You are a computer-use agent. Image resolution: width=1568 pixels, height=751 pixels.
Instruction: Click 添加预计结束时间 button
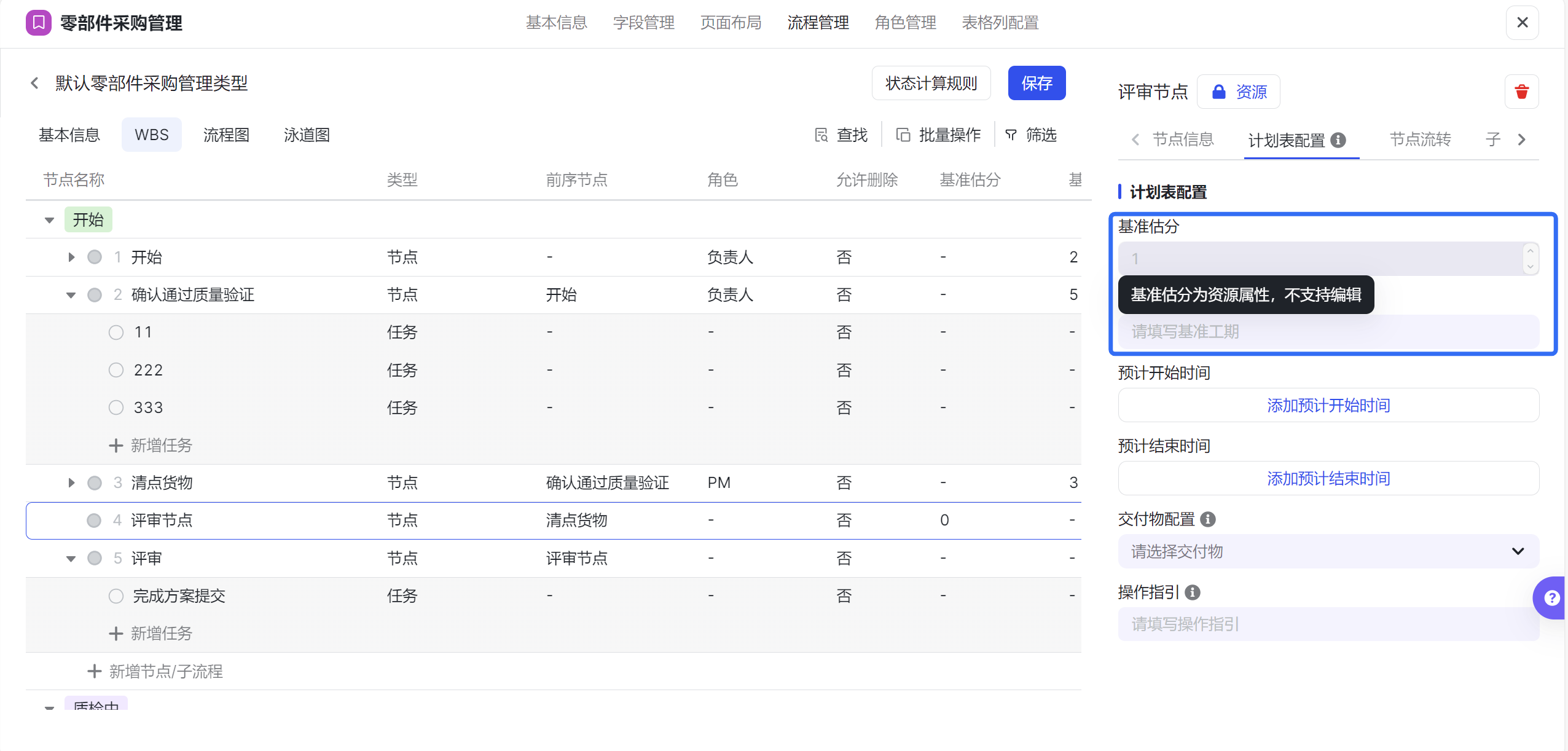1328,478
